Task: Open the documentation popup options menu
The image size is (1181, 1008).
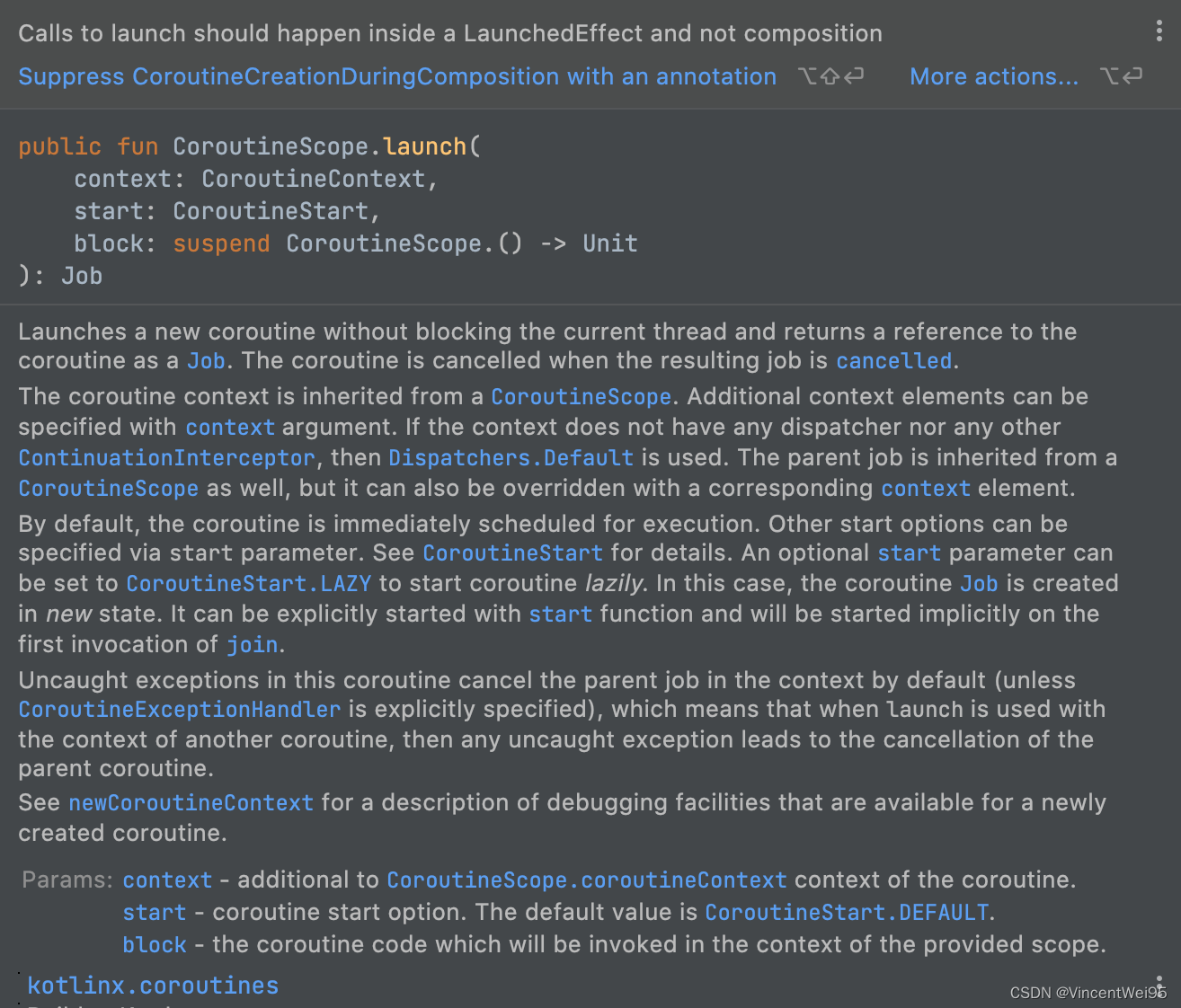Action: [x=1160, y=31]
